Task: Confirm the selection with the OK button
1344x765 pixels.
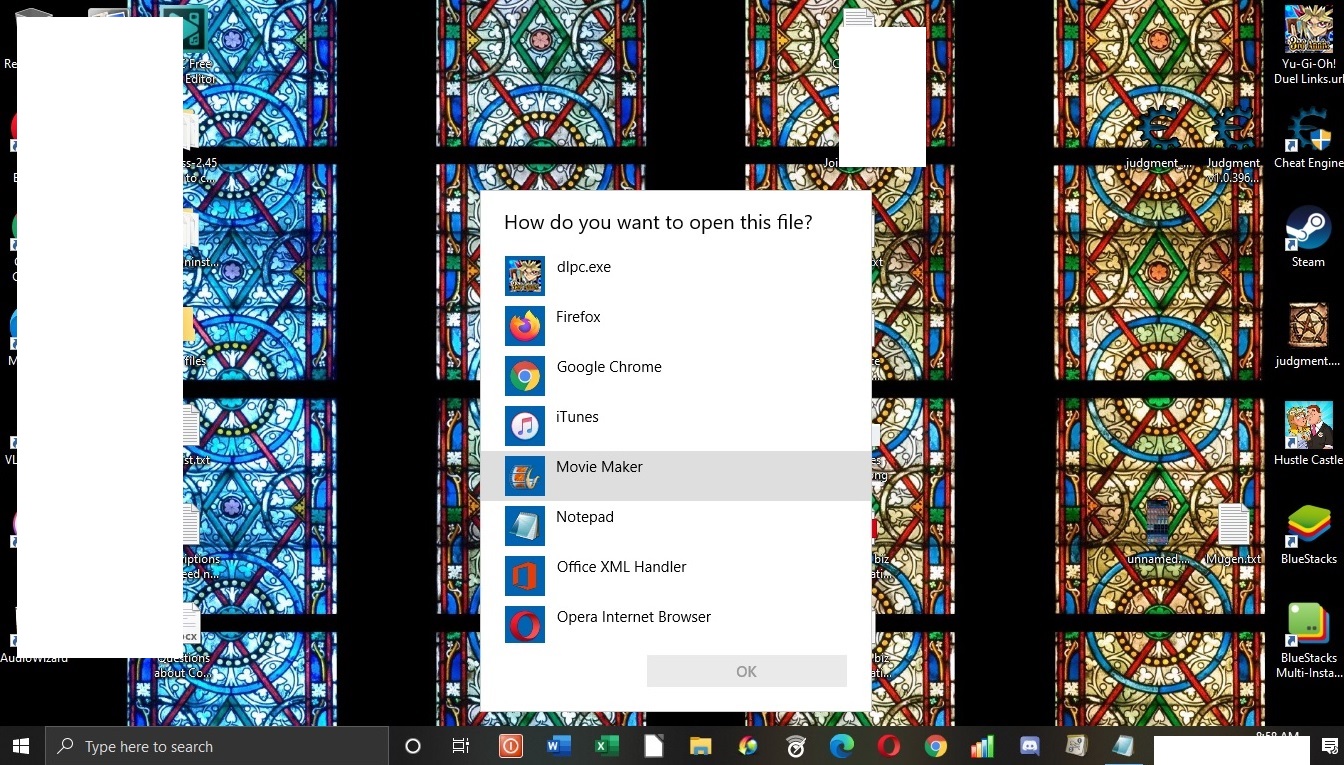Action: tap(746, 671)
